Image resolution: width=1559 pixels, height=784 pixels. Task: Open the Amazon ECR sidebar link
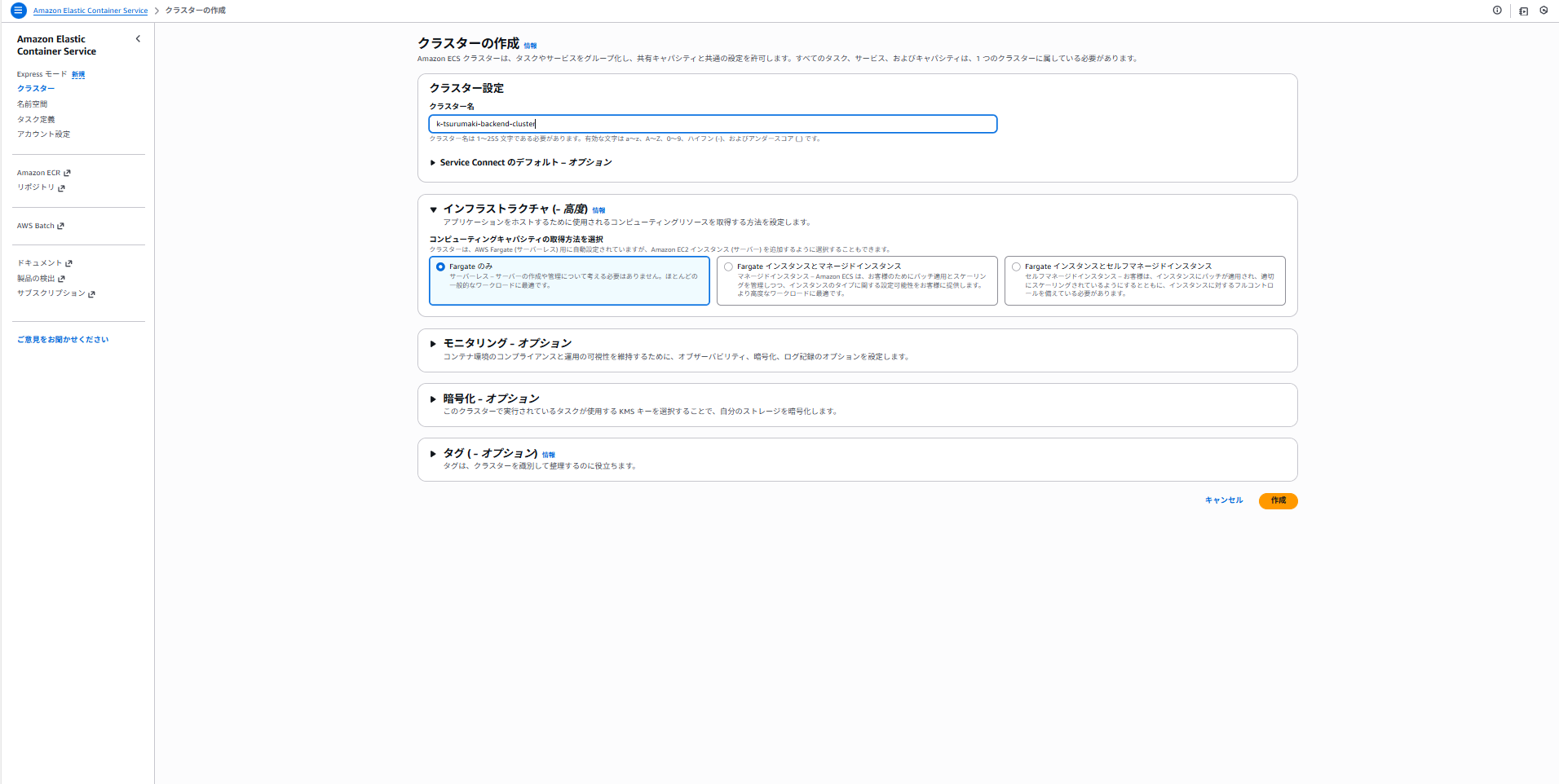[38, 173]
